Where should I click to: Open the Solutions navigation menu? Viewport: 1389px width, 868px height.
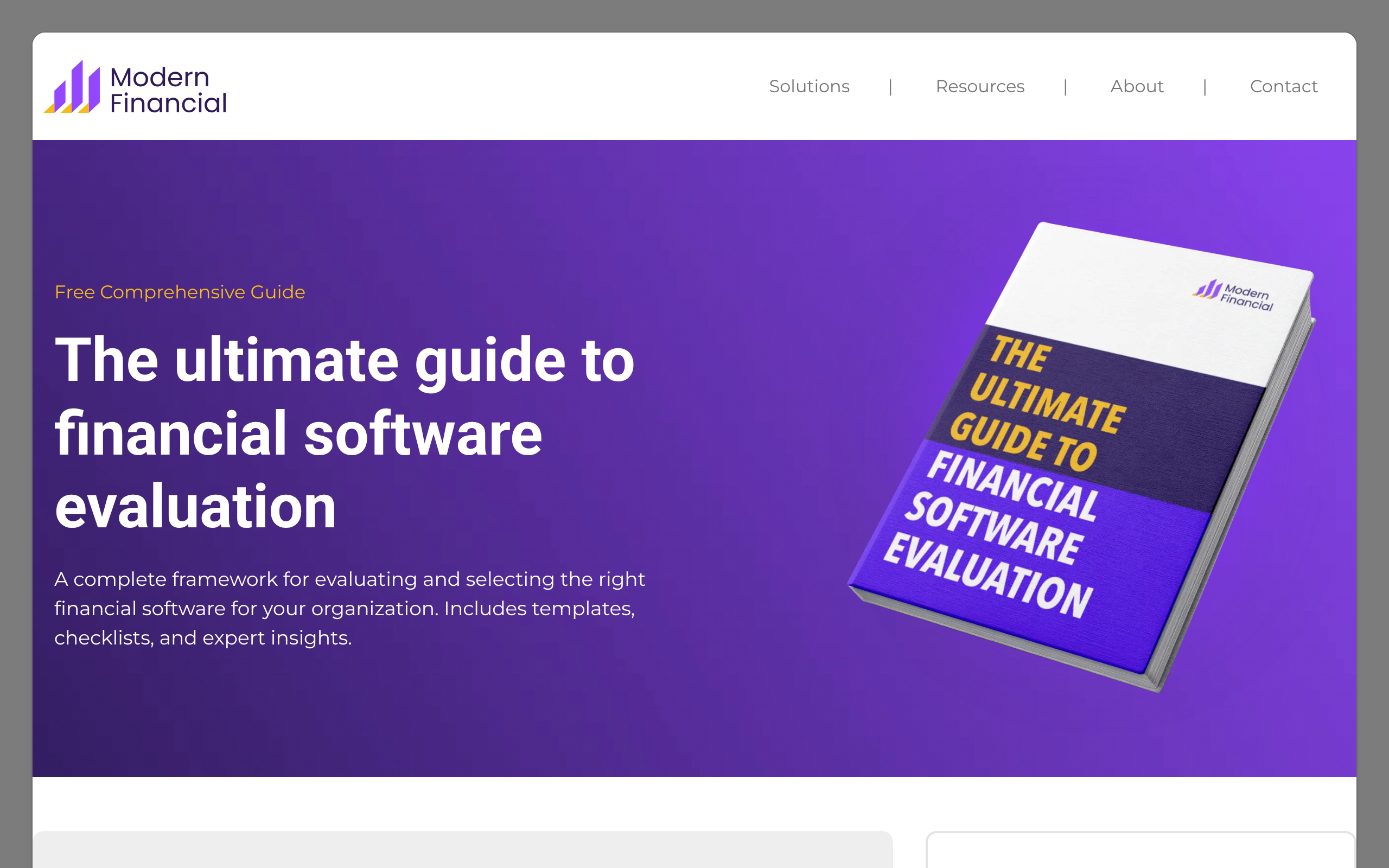(809, 86)
